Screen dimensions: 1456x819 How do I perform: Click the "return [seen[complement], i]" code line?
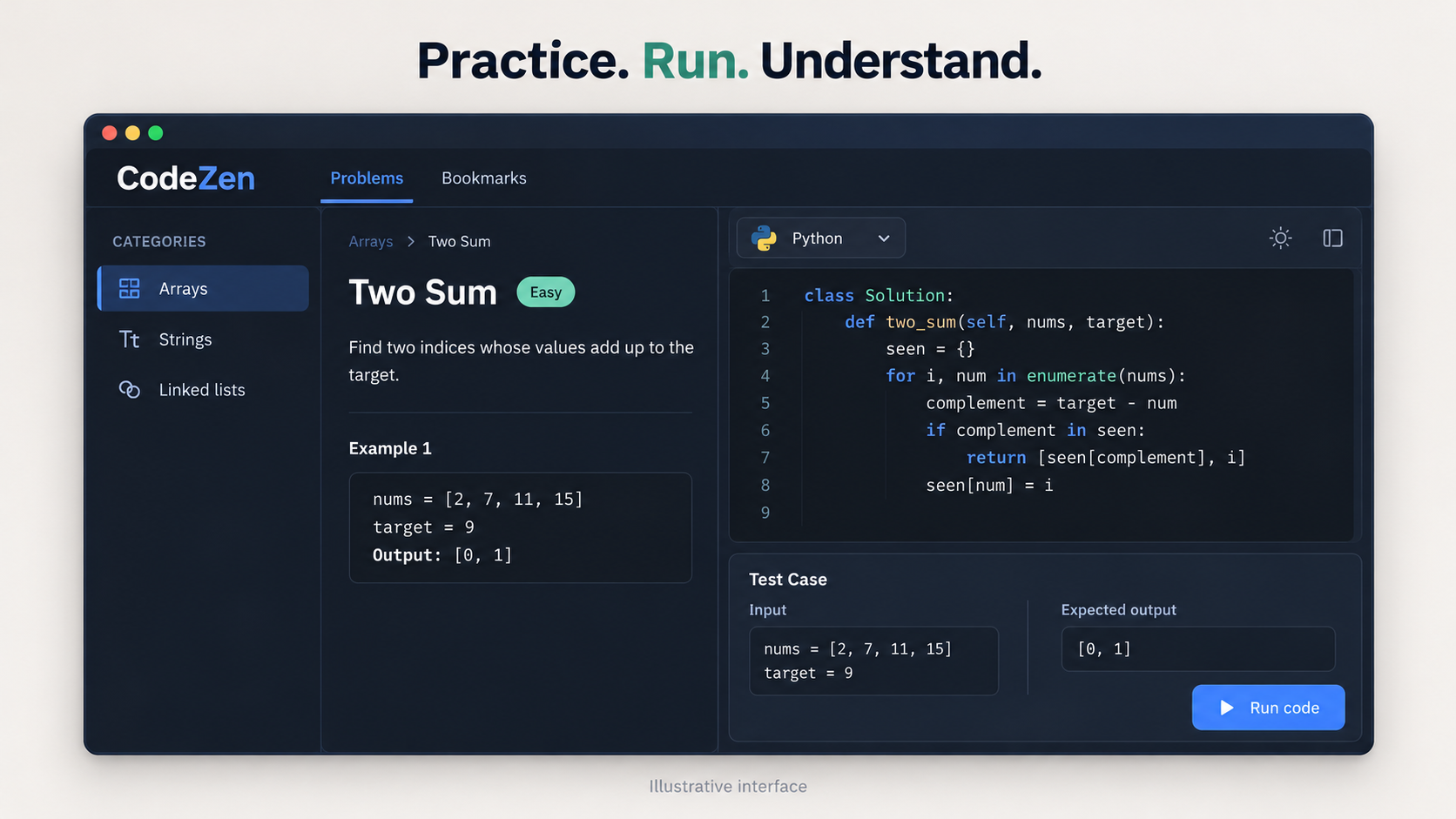coord(1106,458)
